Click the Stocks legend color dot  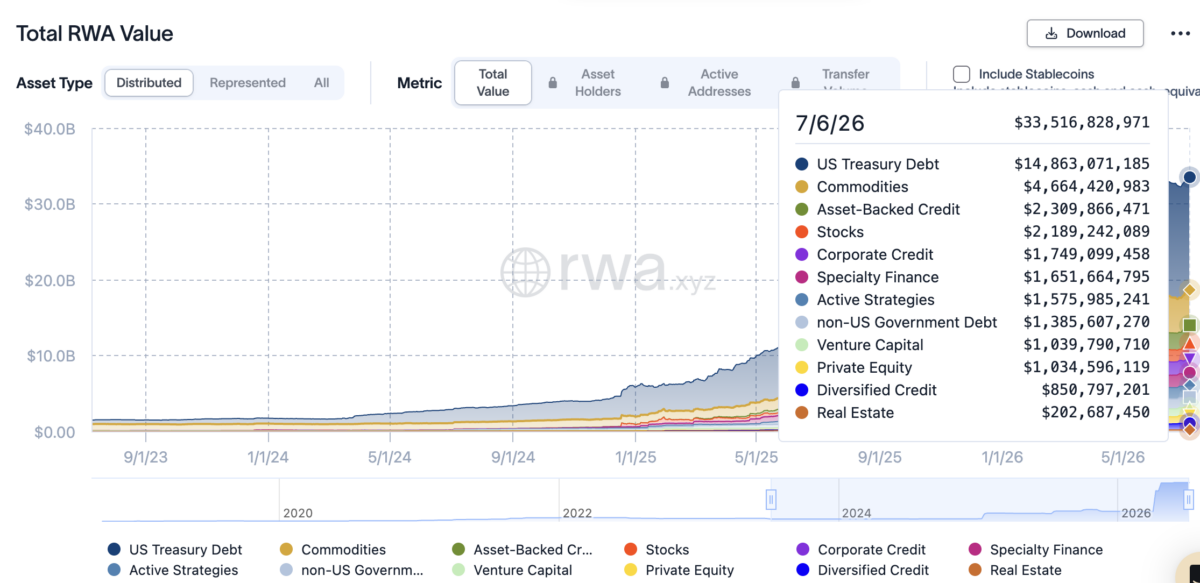(630, 549)
